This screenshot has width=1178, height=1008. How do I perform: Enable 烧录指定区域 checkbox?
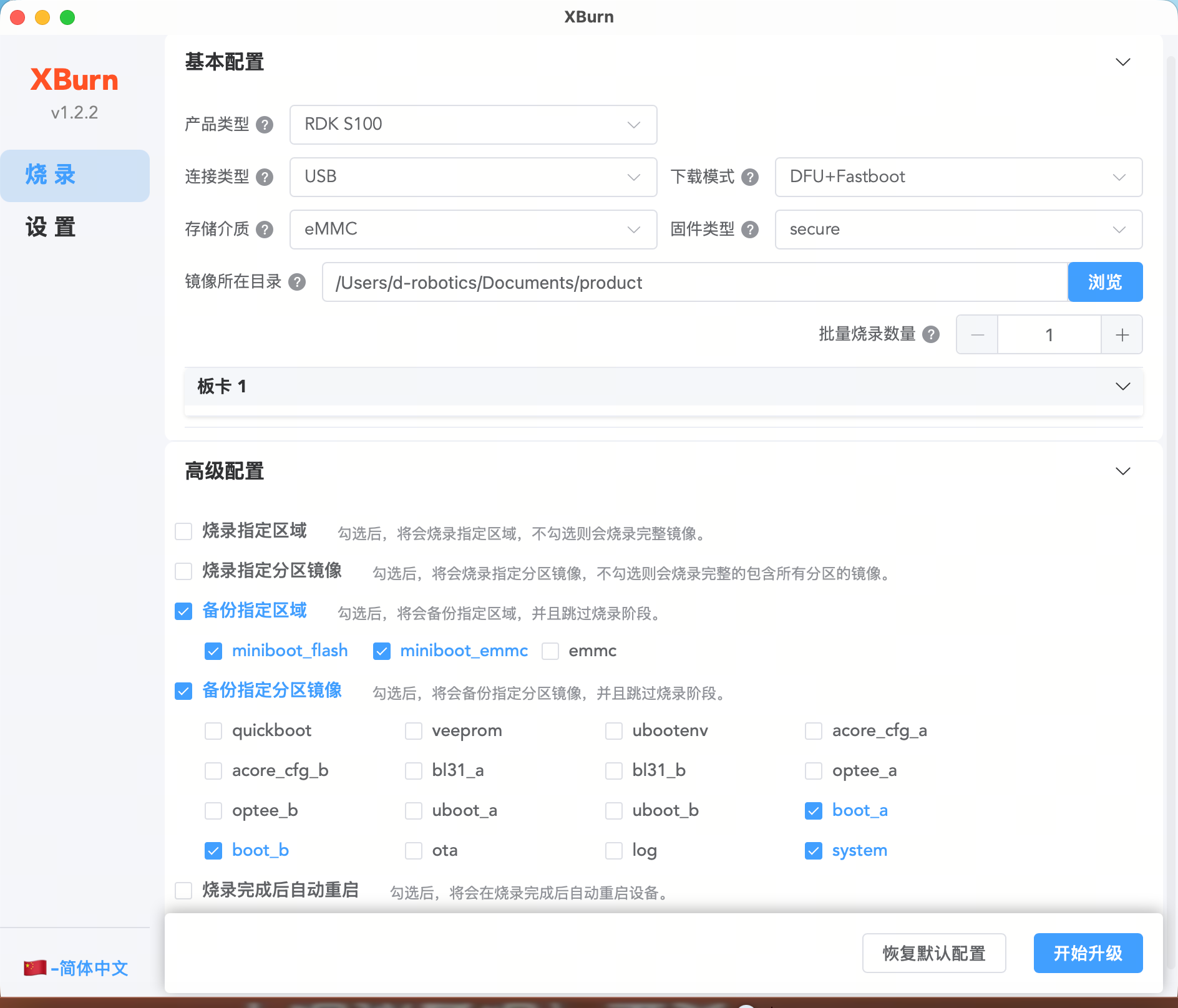[x=183, y=531]
